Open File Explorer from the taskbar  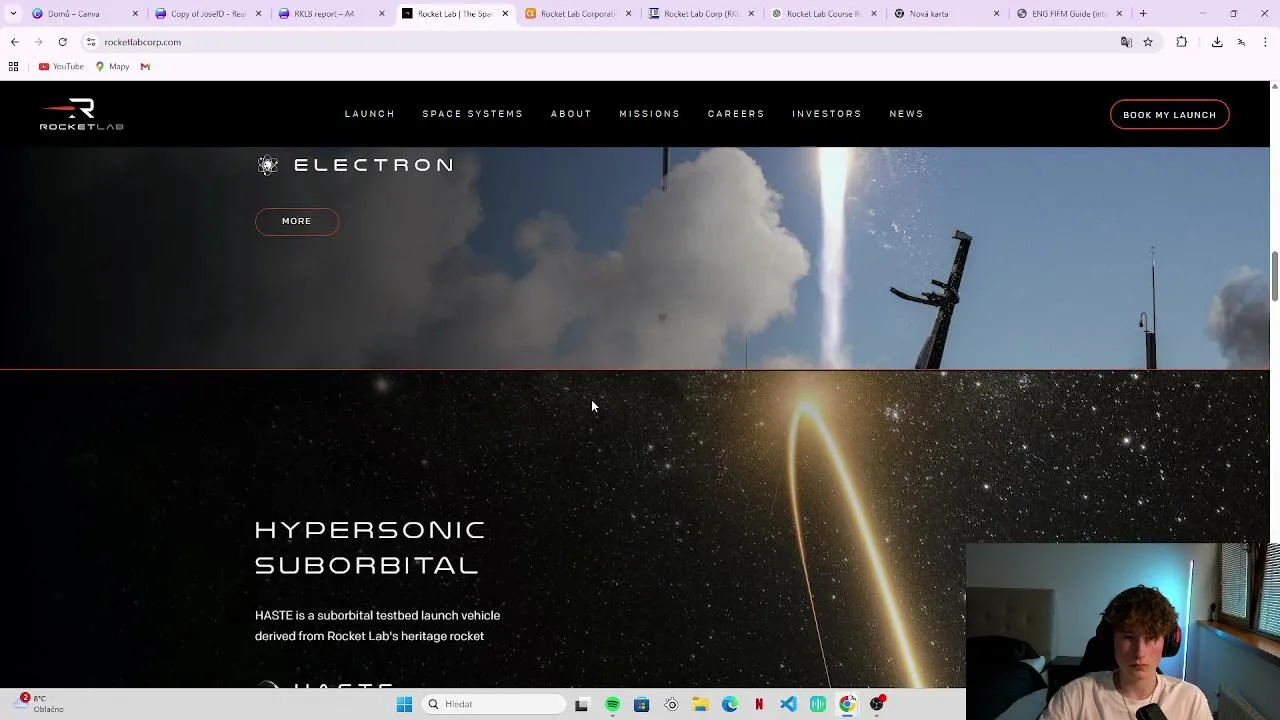tap(701, 704)
